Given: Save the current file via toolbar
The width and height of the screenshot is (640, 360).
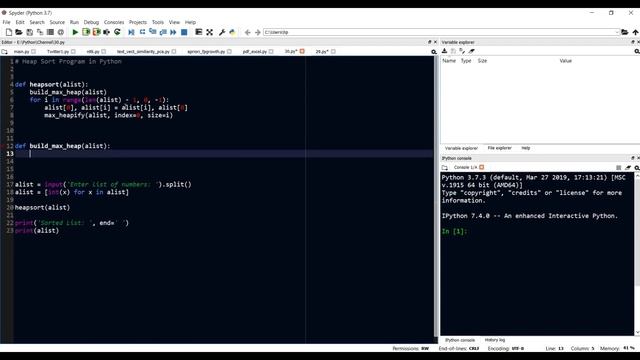Looking at the screenshot, I should pyautogui.click(x=29, y=32).
